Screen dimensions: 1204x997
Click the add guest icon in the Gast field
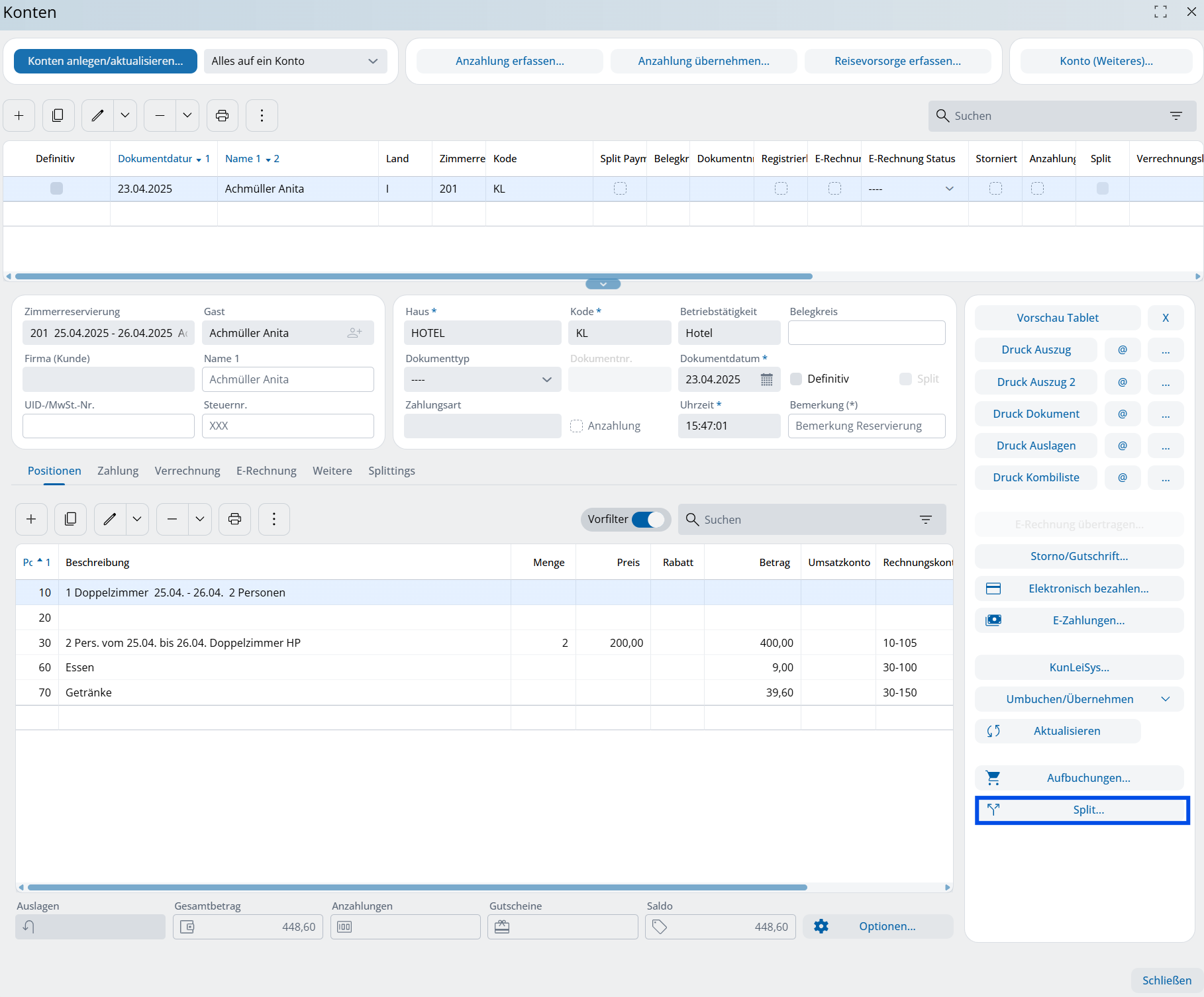[x=355, y=333]
